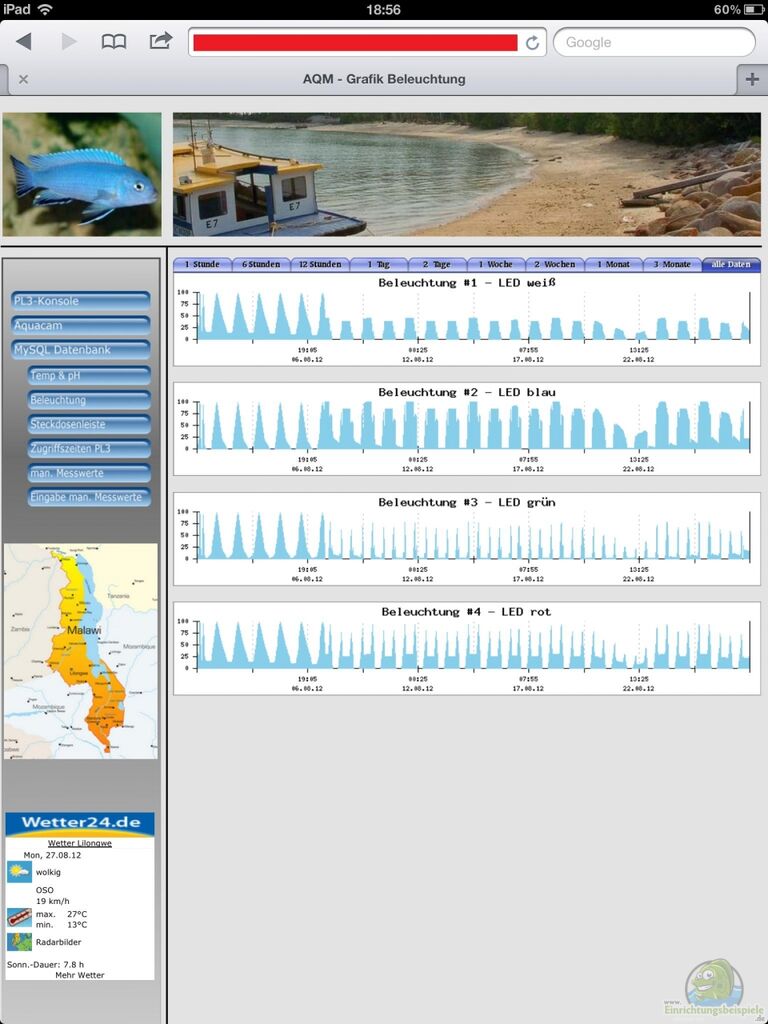
Task: Click the thermometer temperature icon
Action: tap(19, 917)
